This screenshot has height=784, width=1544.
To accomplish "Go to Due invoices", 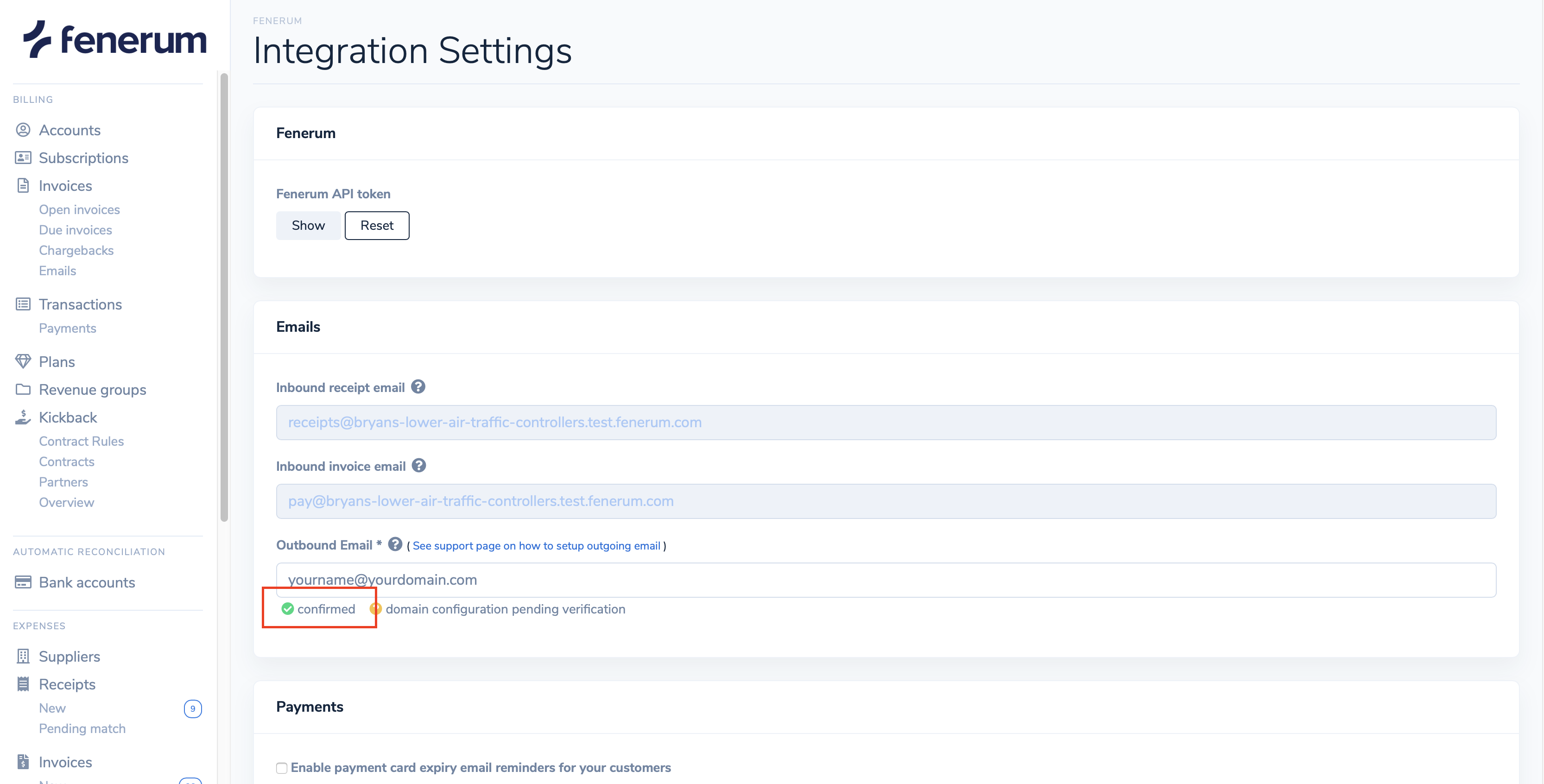I will (76, 230).
